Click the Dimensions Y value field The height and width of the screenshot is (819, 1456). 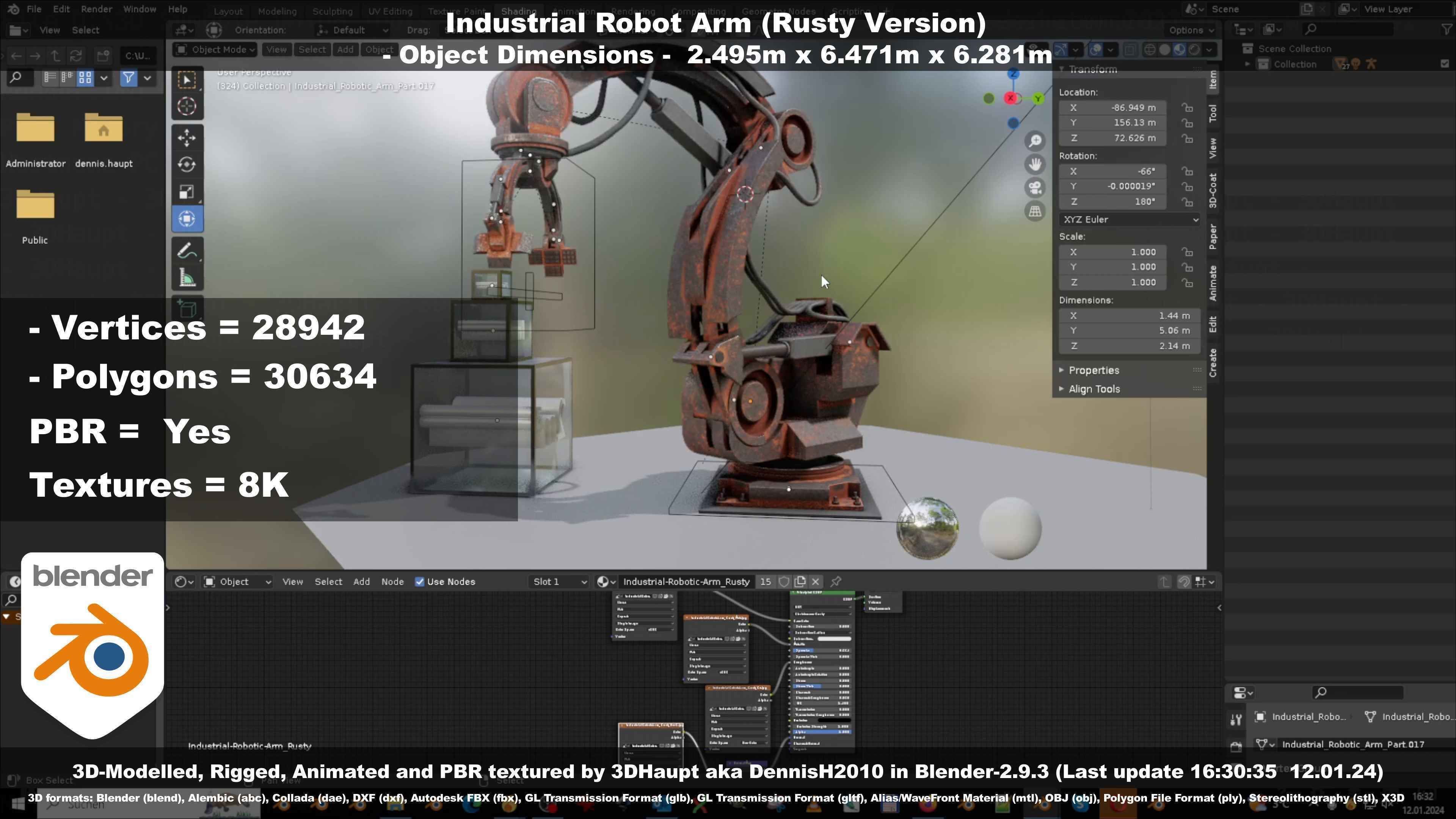pos(1129,331)
